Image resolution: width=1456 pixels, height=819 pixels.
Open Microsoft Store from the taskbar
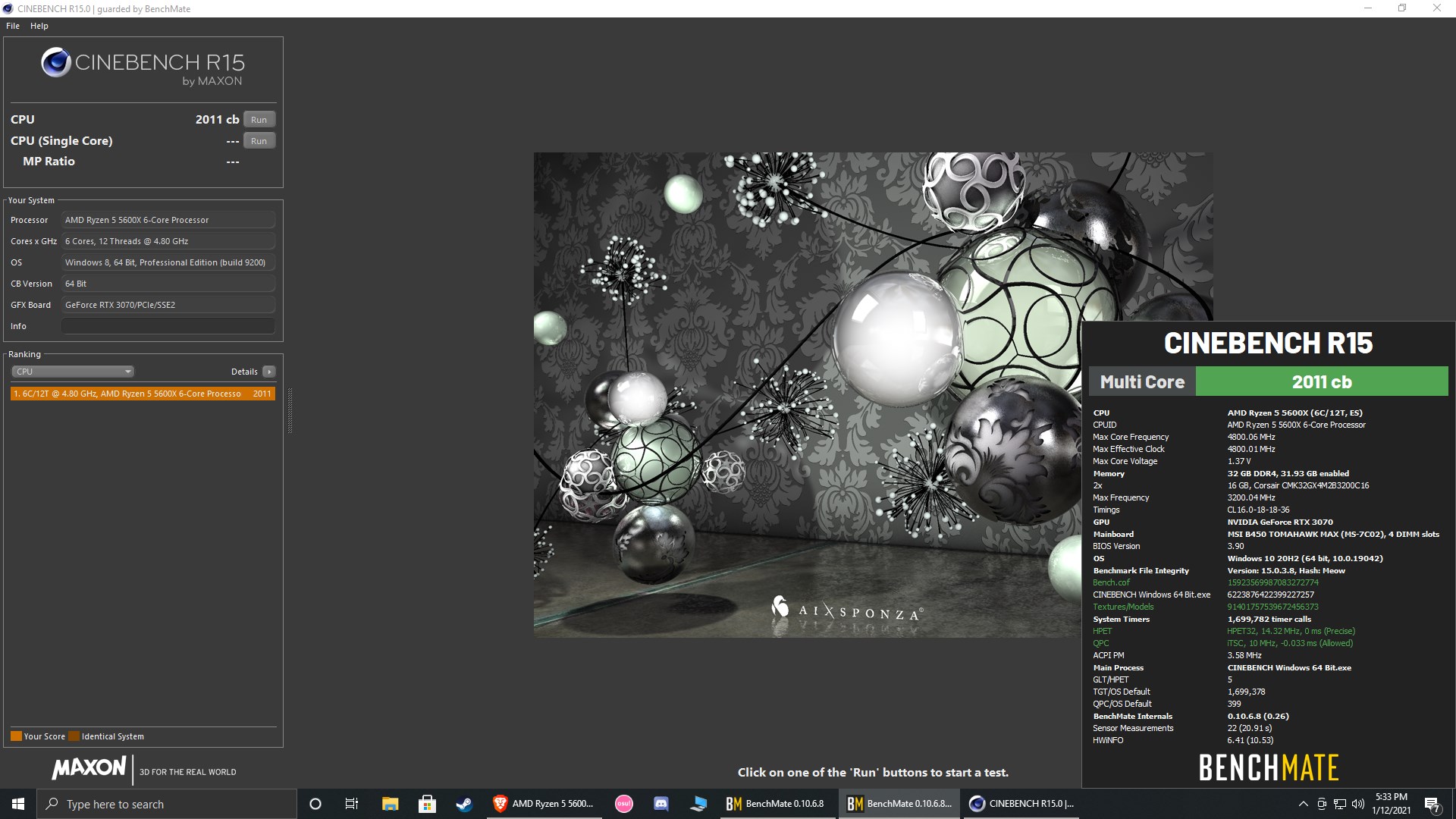(x=427, y=804)
